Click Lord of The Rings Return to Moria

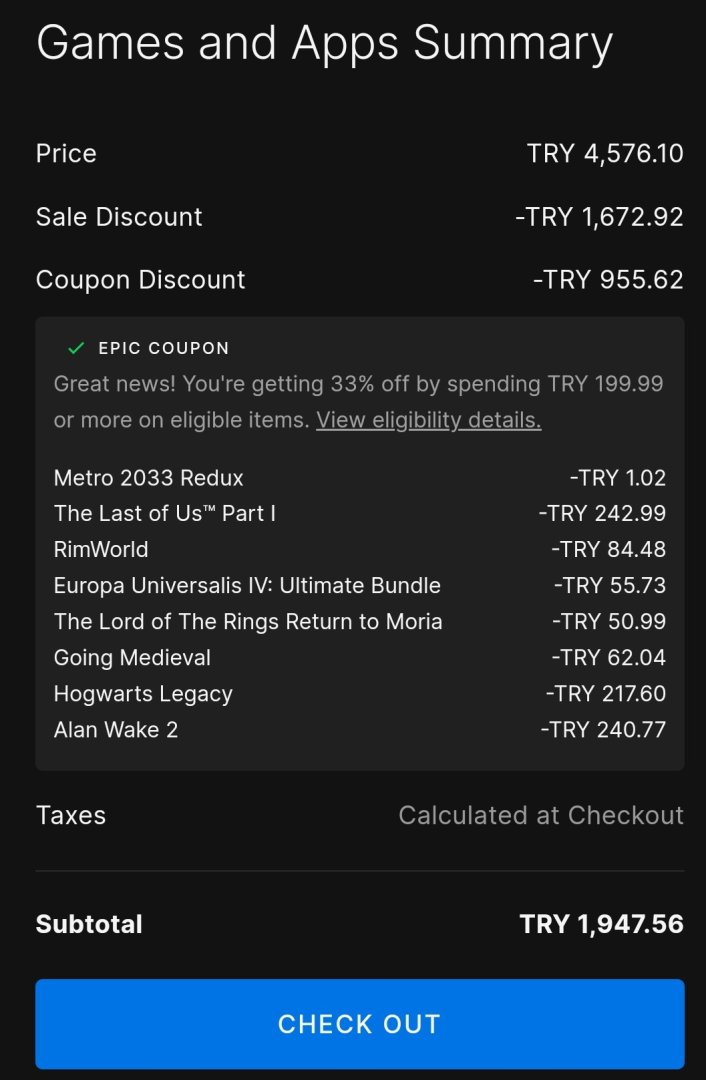248,622
